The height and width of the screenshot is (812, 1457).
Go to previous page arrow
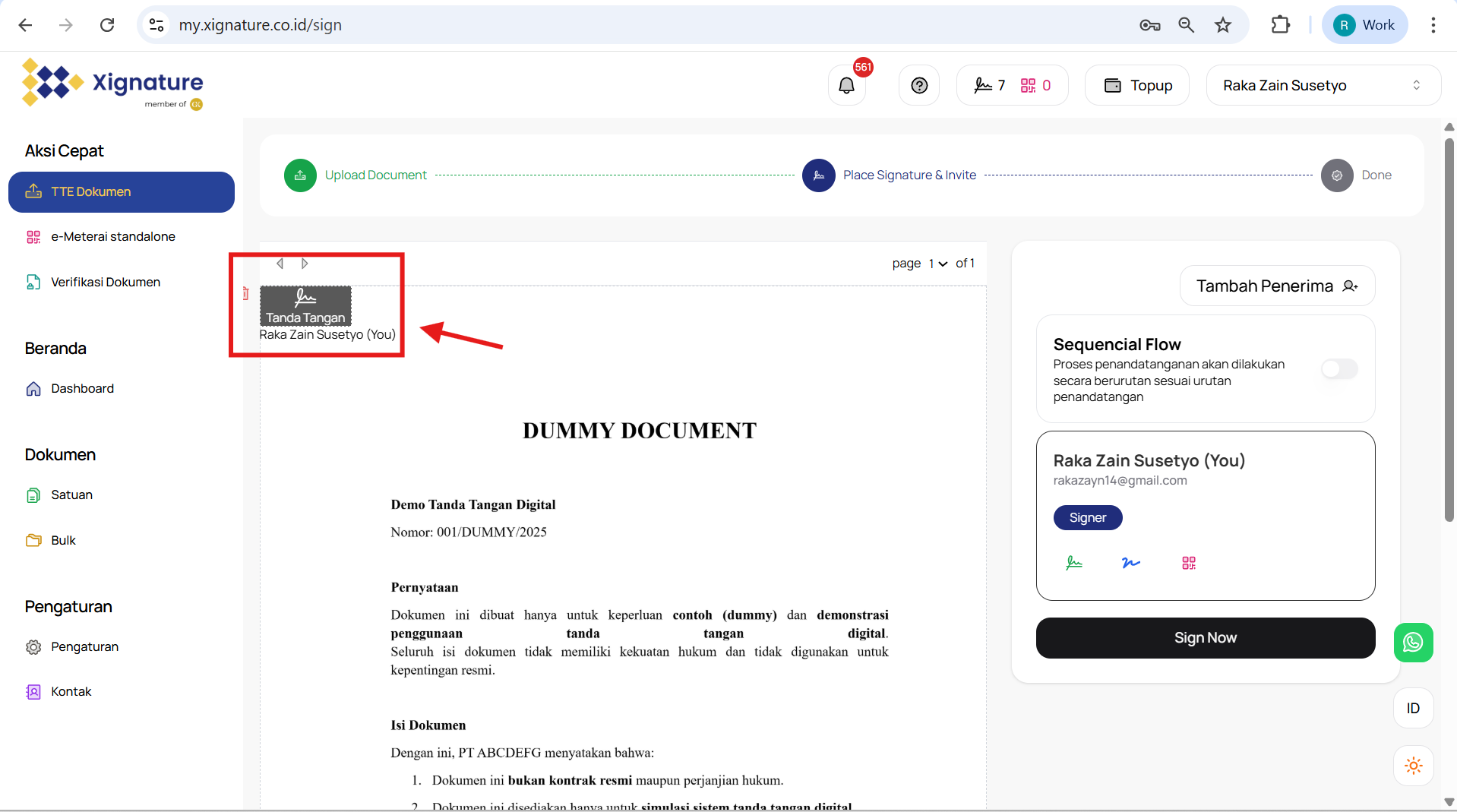point(280,264)
